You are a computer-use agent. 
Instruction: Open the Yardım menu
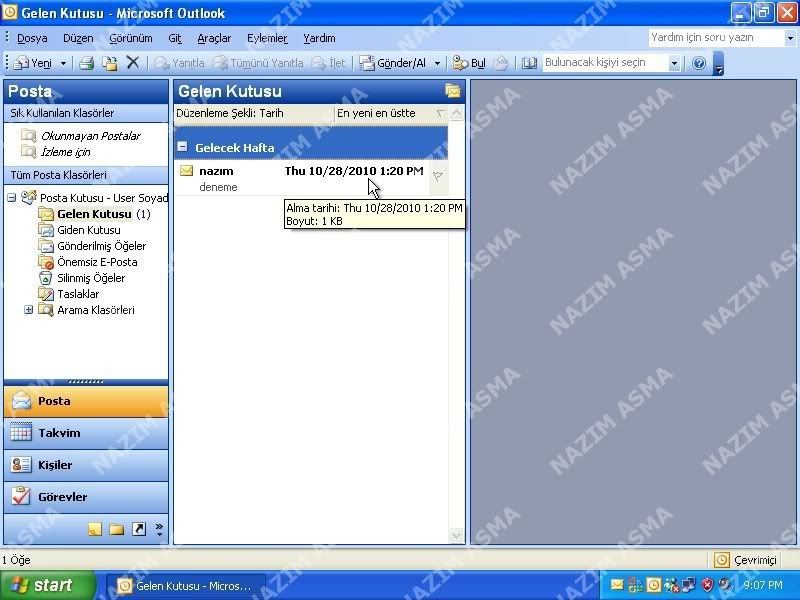(319, 38)
